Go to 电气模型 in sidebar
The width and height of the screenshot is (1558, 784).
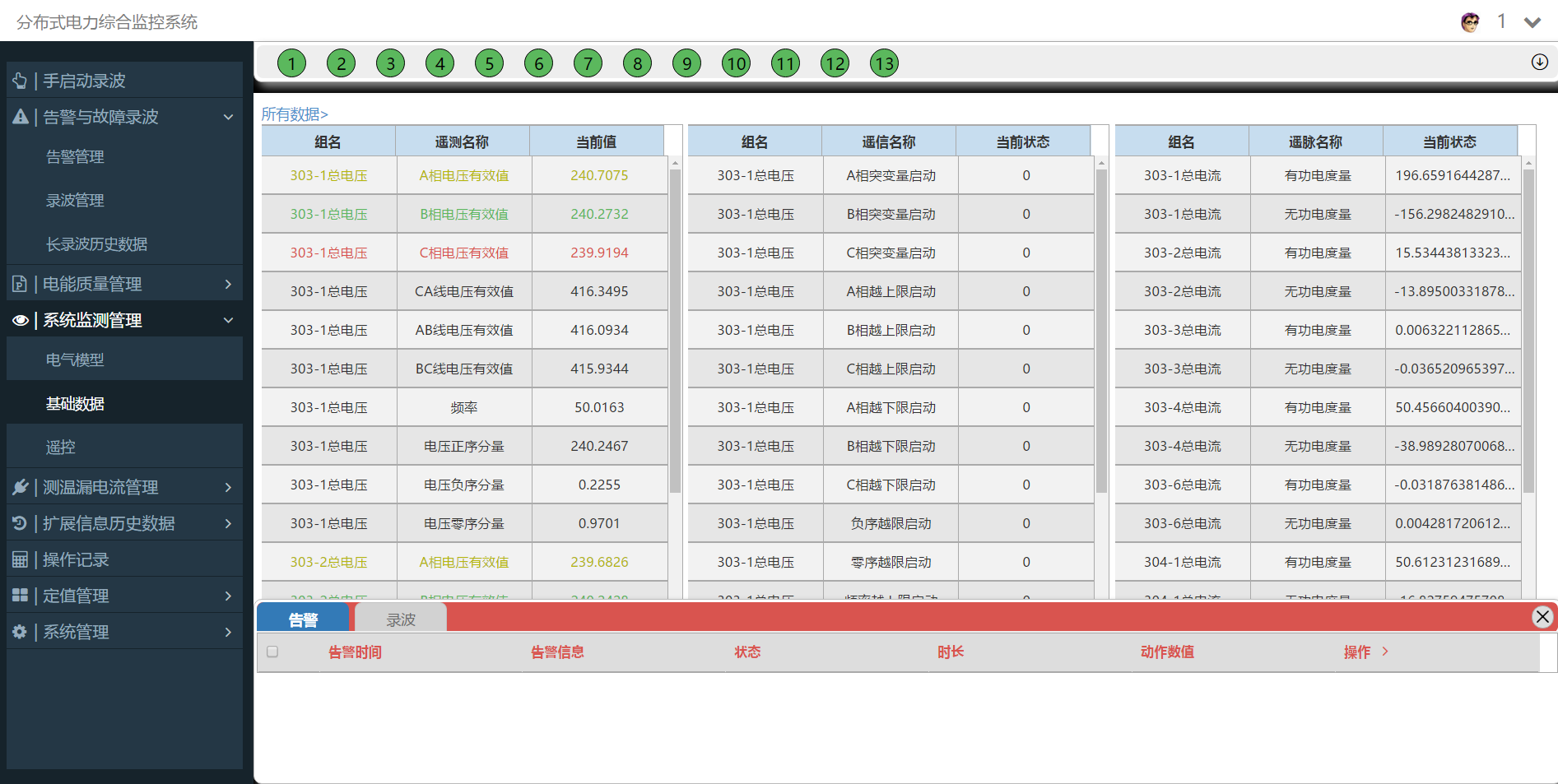[x=75, y=360]
